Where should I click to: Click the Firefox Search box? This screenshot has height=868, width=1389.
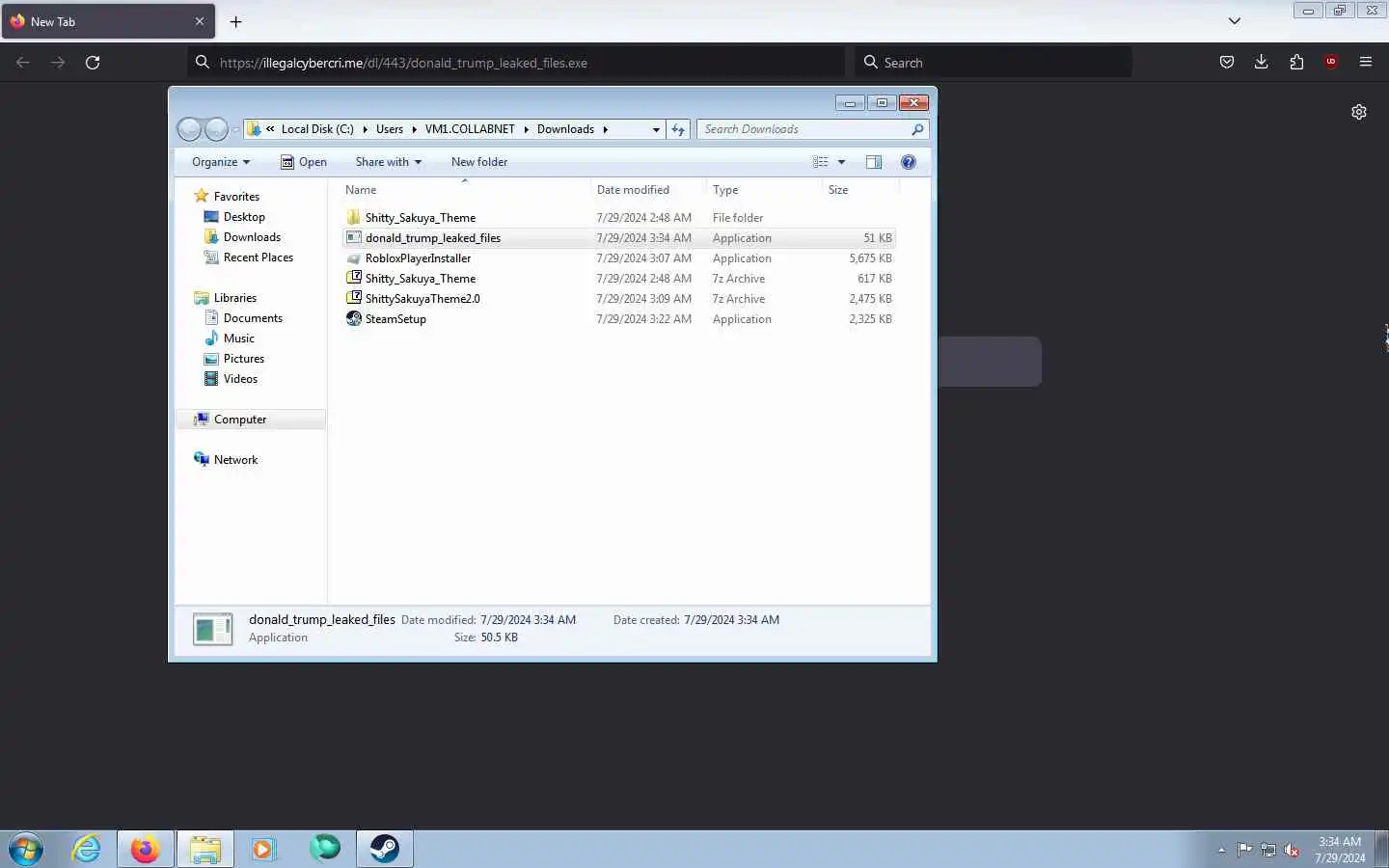point(994,63)
